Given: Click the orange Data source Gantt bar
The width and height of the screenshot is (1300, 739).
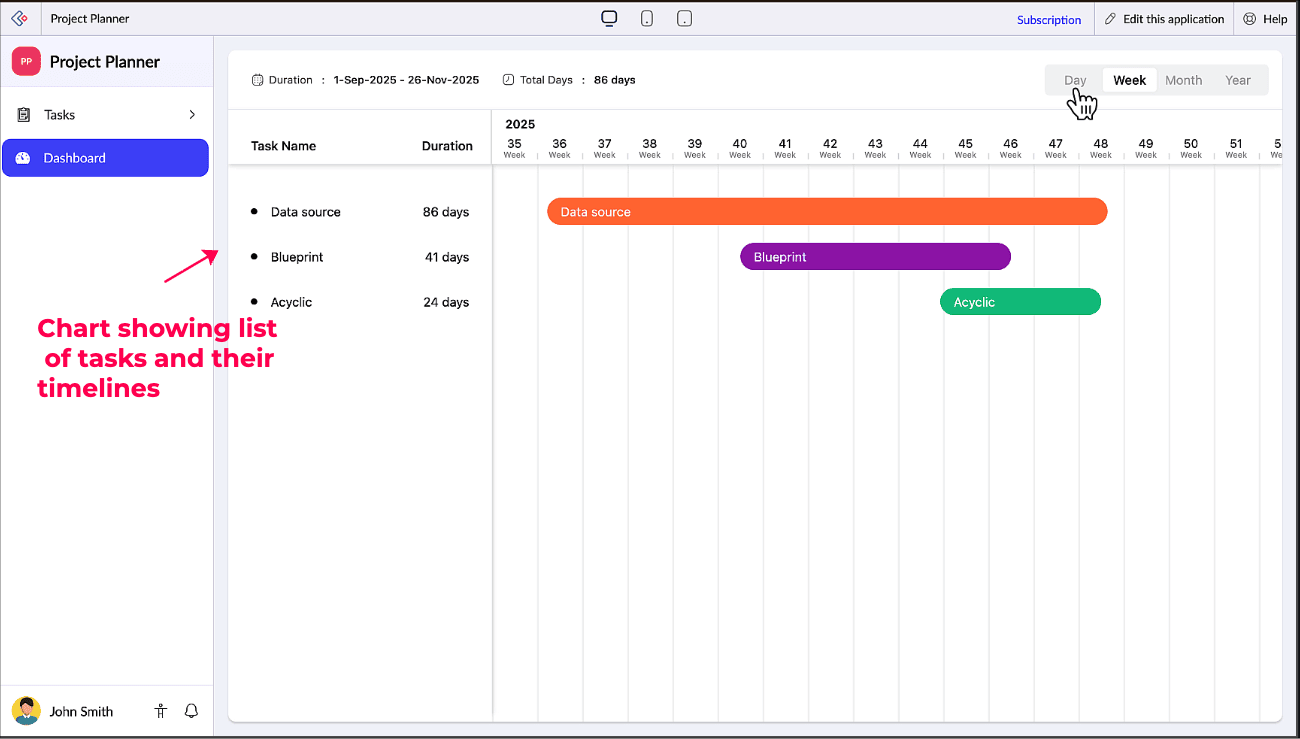Looking at the screenshot, I should coord(826,212).
